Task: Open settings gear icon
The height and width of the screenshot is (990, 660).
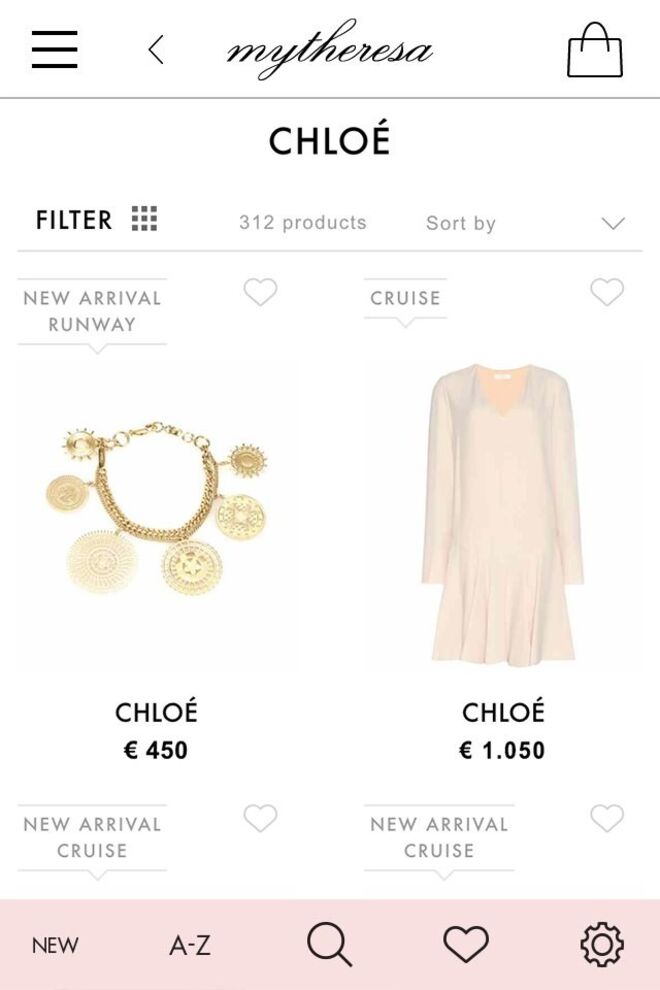Action: pos(601,944)
